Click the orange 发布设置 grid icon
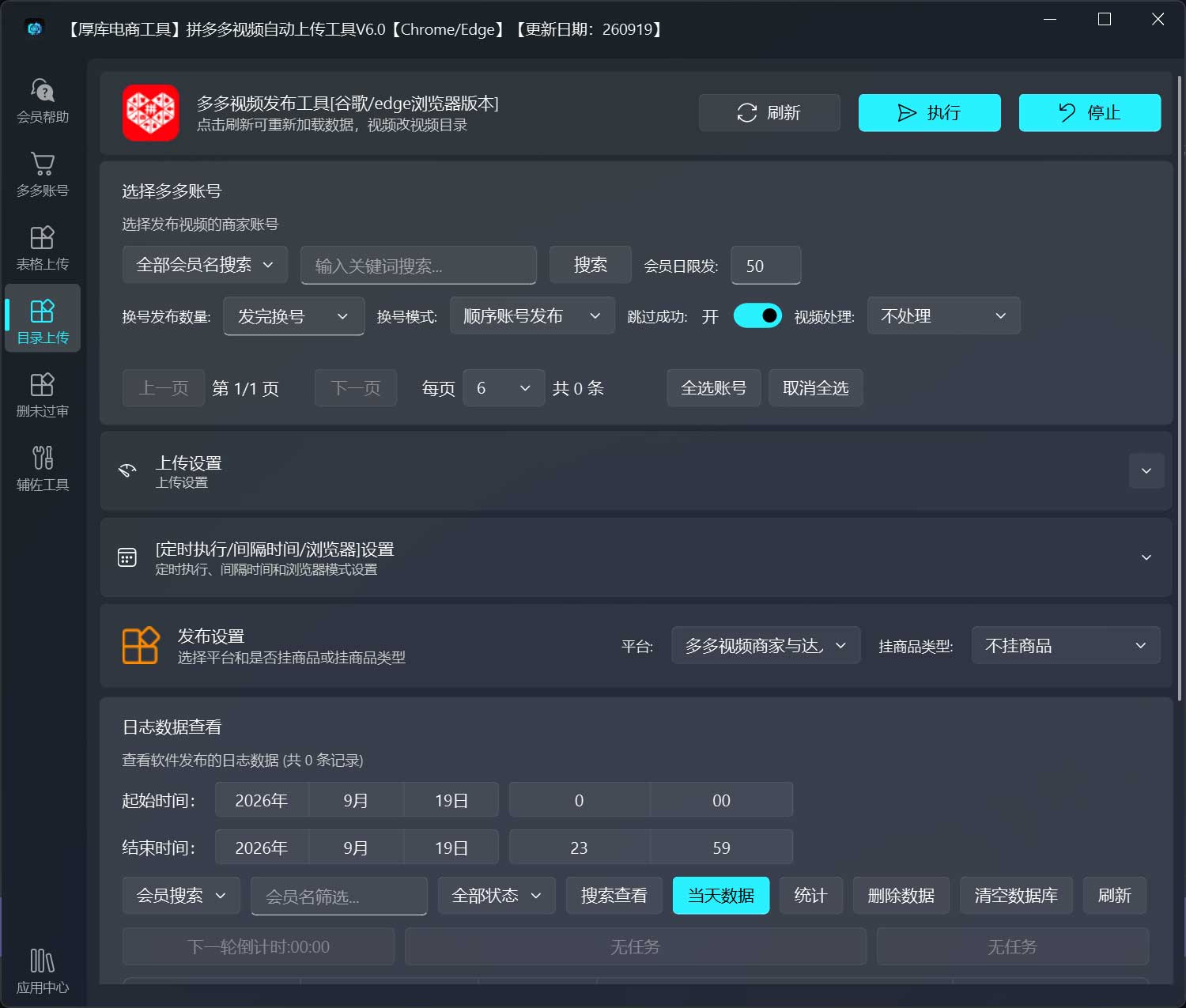This screenshot has width=1186, height=1008. [141, 646]
